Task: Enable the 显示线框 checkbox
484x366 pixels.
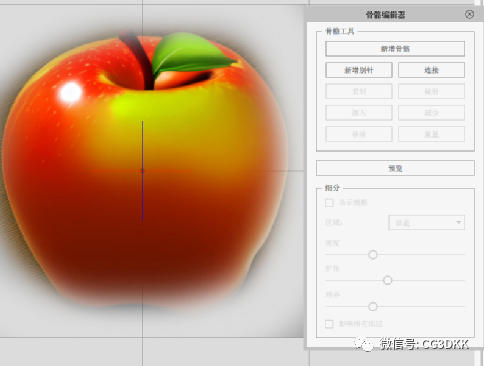Action: pyautogui.click(x=329, y=203)
